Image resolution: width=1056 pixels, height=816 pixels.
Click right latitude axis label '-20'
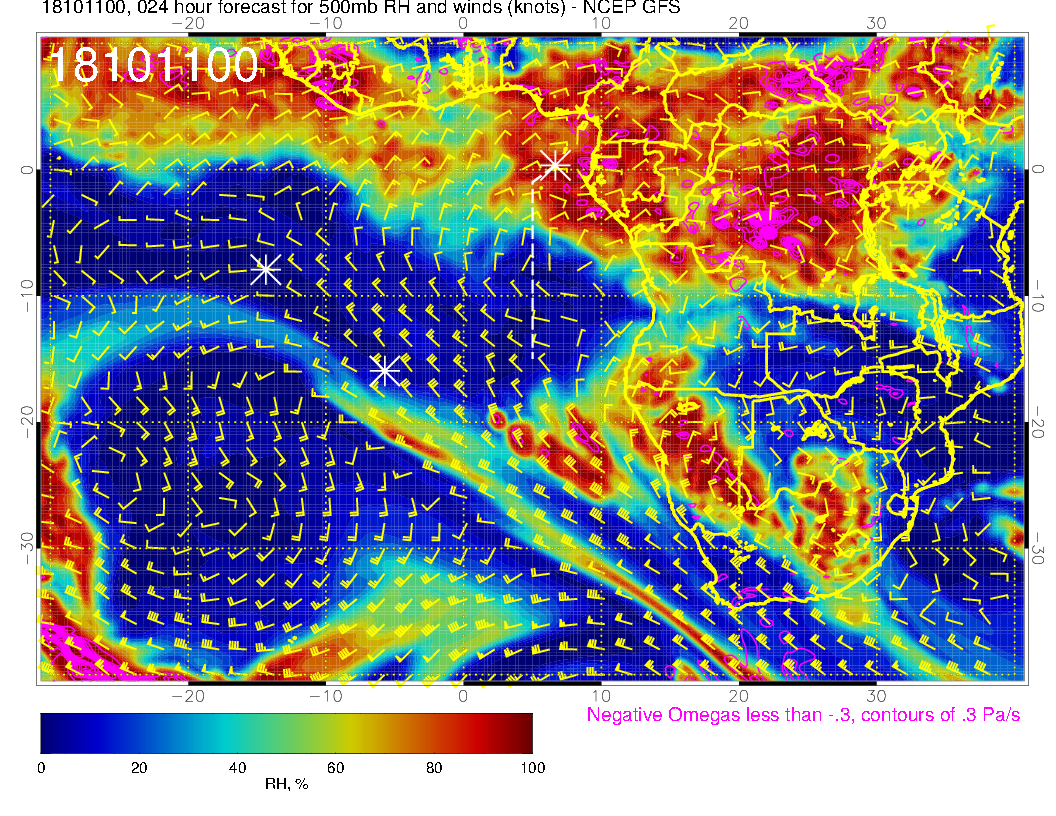point(1038,423)
